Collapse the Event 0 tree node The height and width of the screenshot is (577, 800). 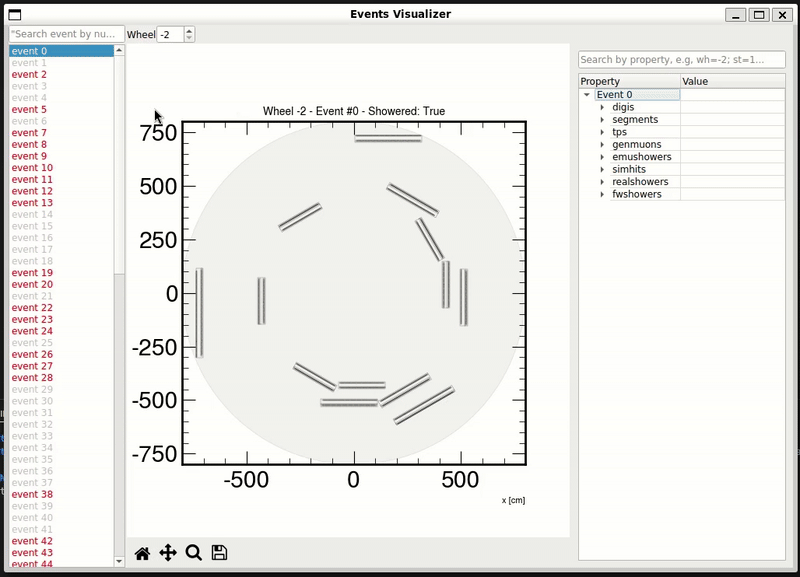[x=587, y=95]
